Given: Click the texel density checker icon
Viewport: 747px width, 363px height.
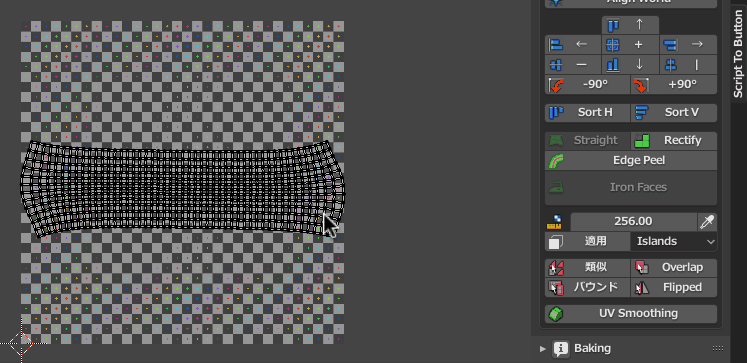Looking at the screenshot, I should 555,222.
